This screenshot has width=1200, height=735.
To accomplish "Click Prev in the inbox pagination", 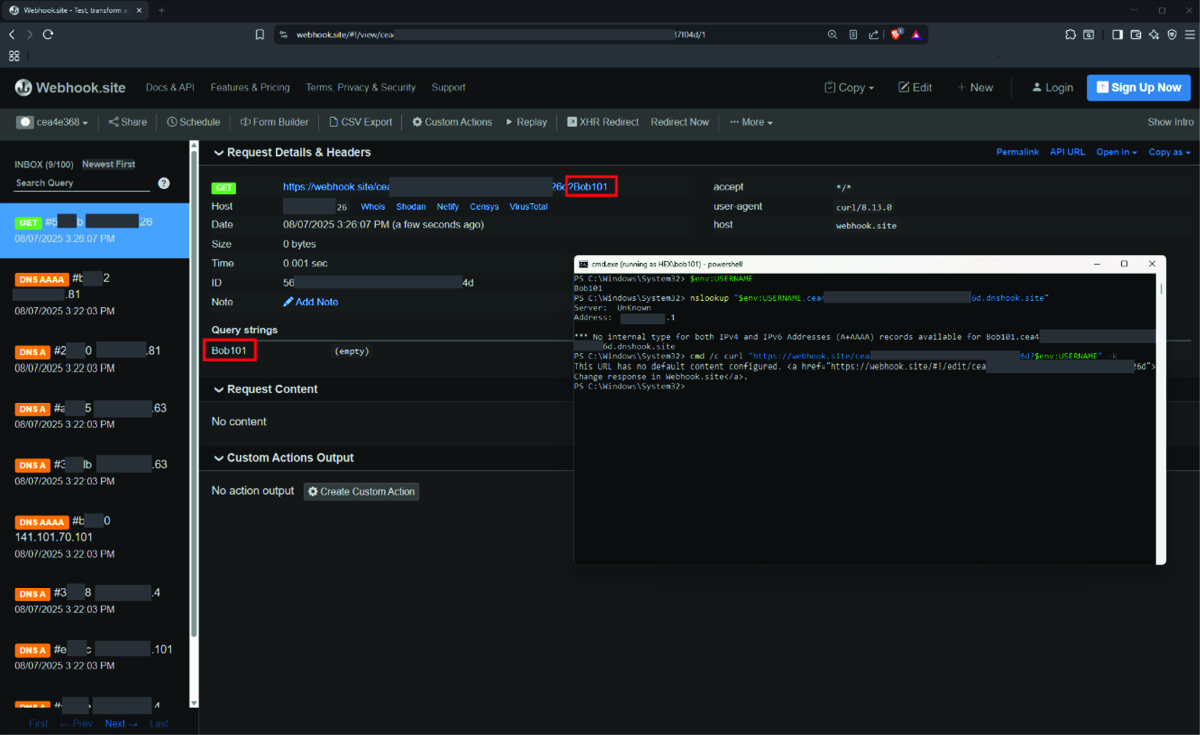I will click(77, 723).
